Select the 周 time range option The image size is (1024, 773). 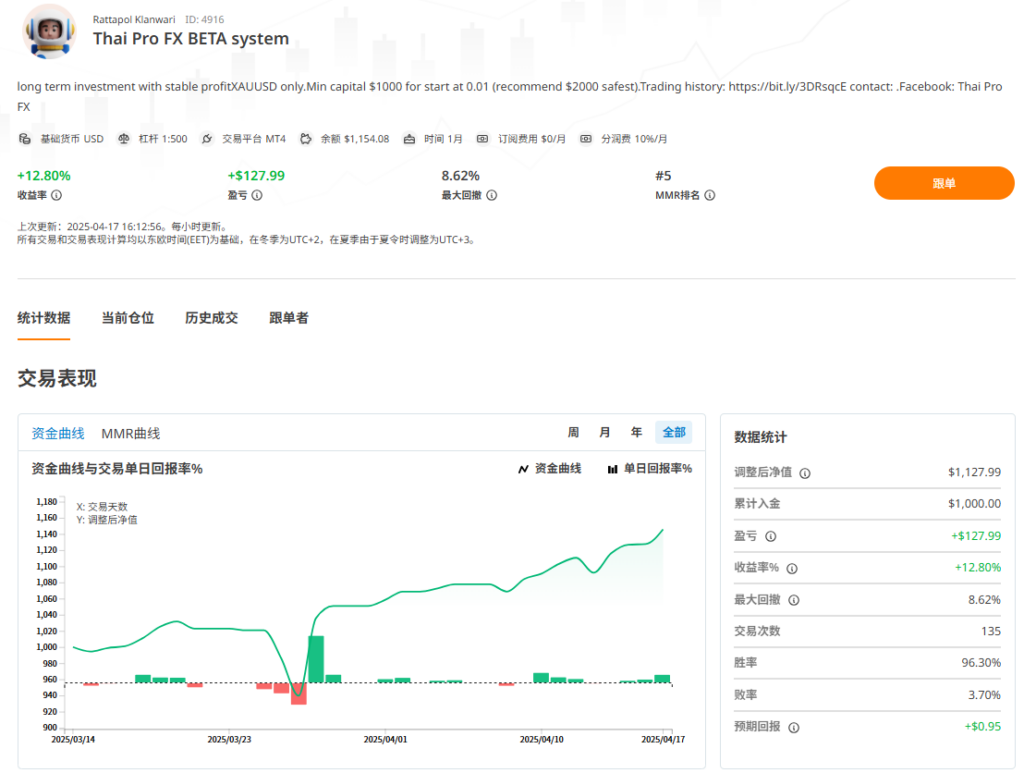pos(571,432)
